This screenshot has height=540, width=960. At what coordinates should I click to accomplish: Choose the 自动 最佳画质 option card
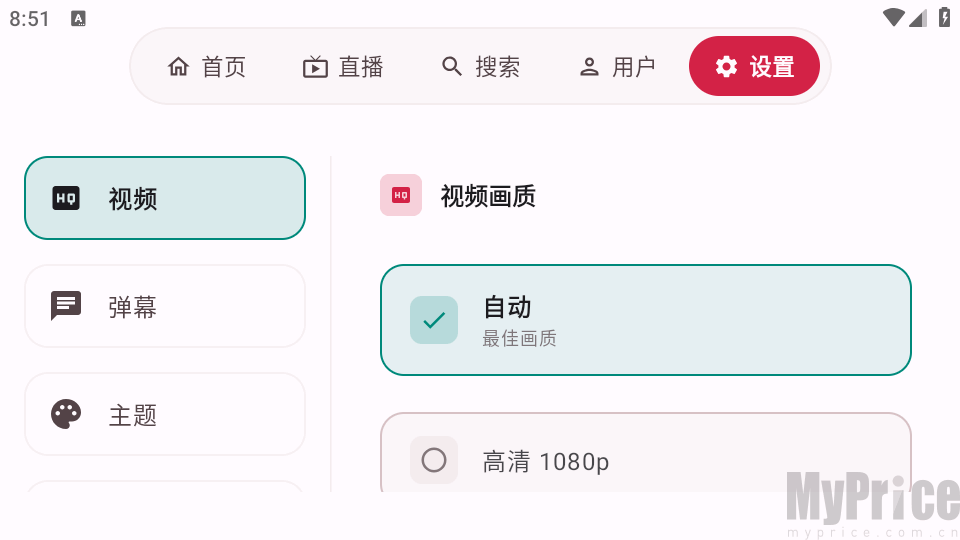coord(646,320)
